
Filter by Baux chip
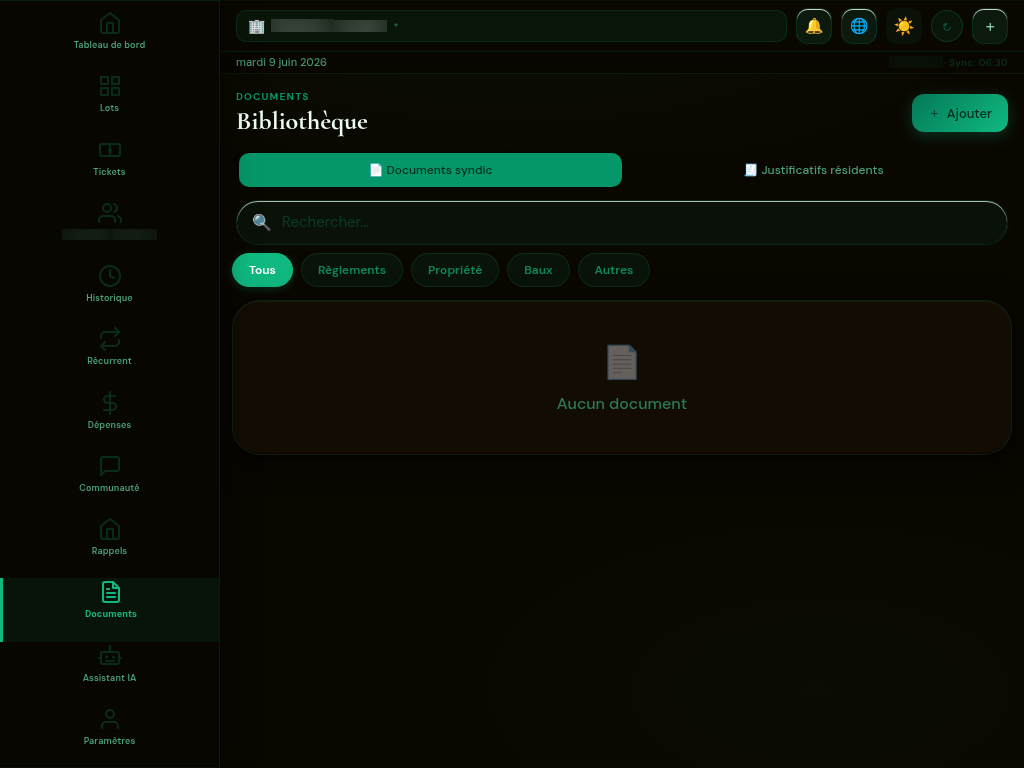538,270
